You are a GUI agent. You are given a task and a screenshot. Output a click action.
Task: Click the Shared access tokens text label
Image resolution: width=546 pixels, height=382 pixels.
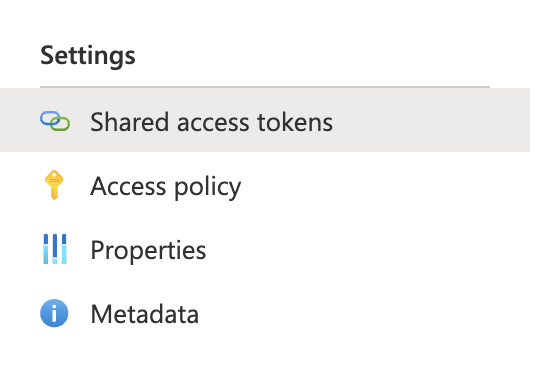click(x=212, y=122)
